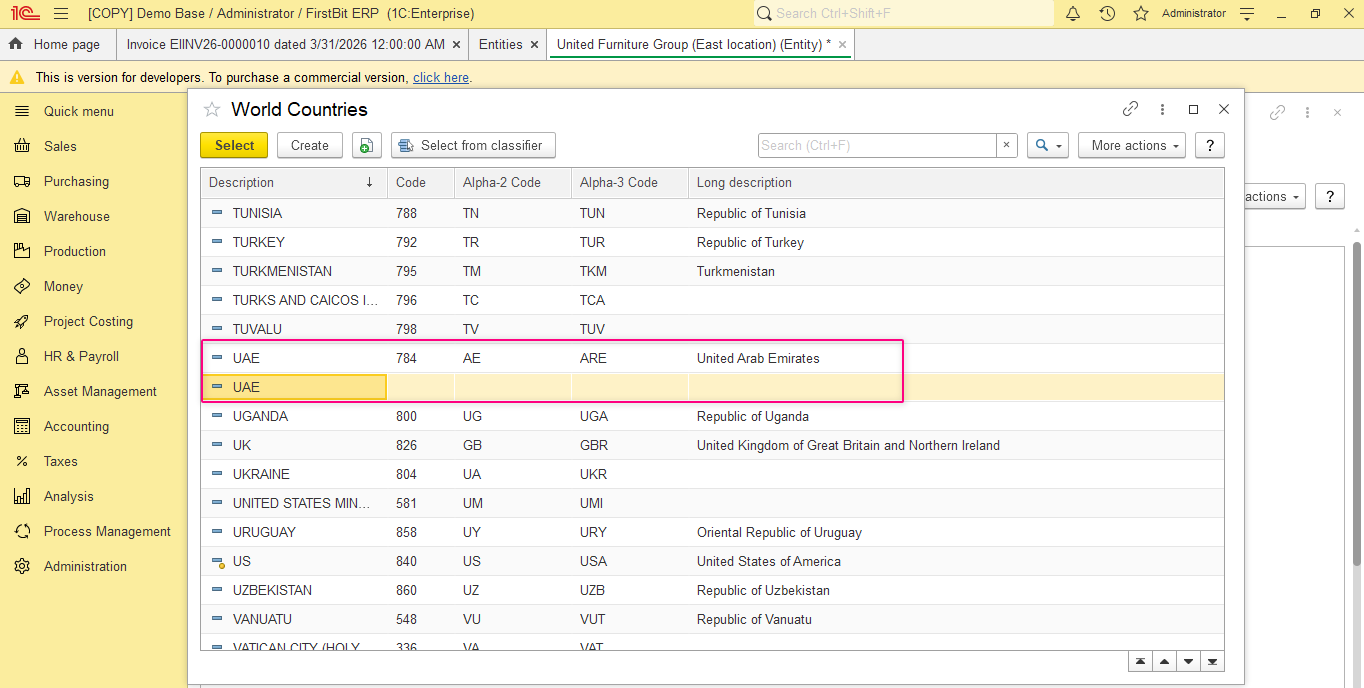Select the TURKEY row

coord(712,242)
